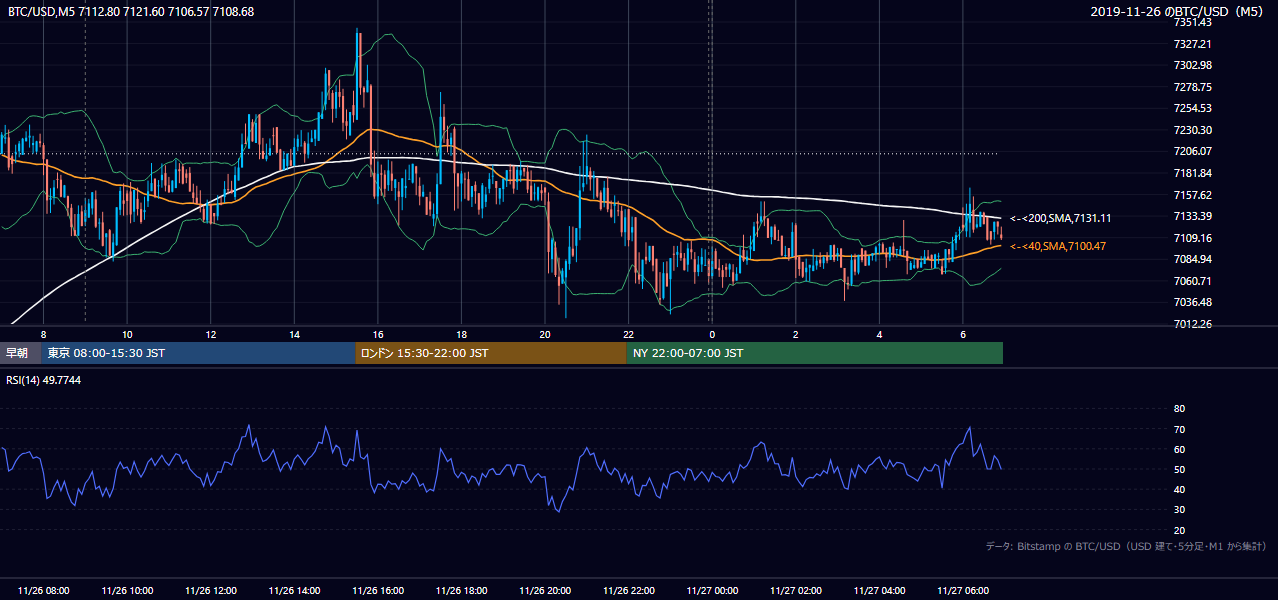Click price axis label 7206.07
The image size is (1278, 600).
point(1192,152)
